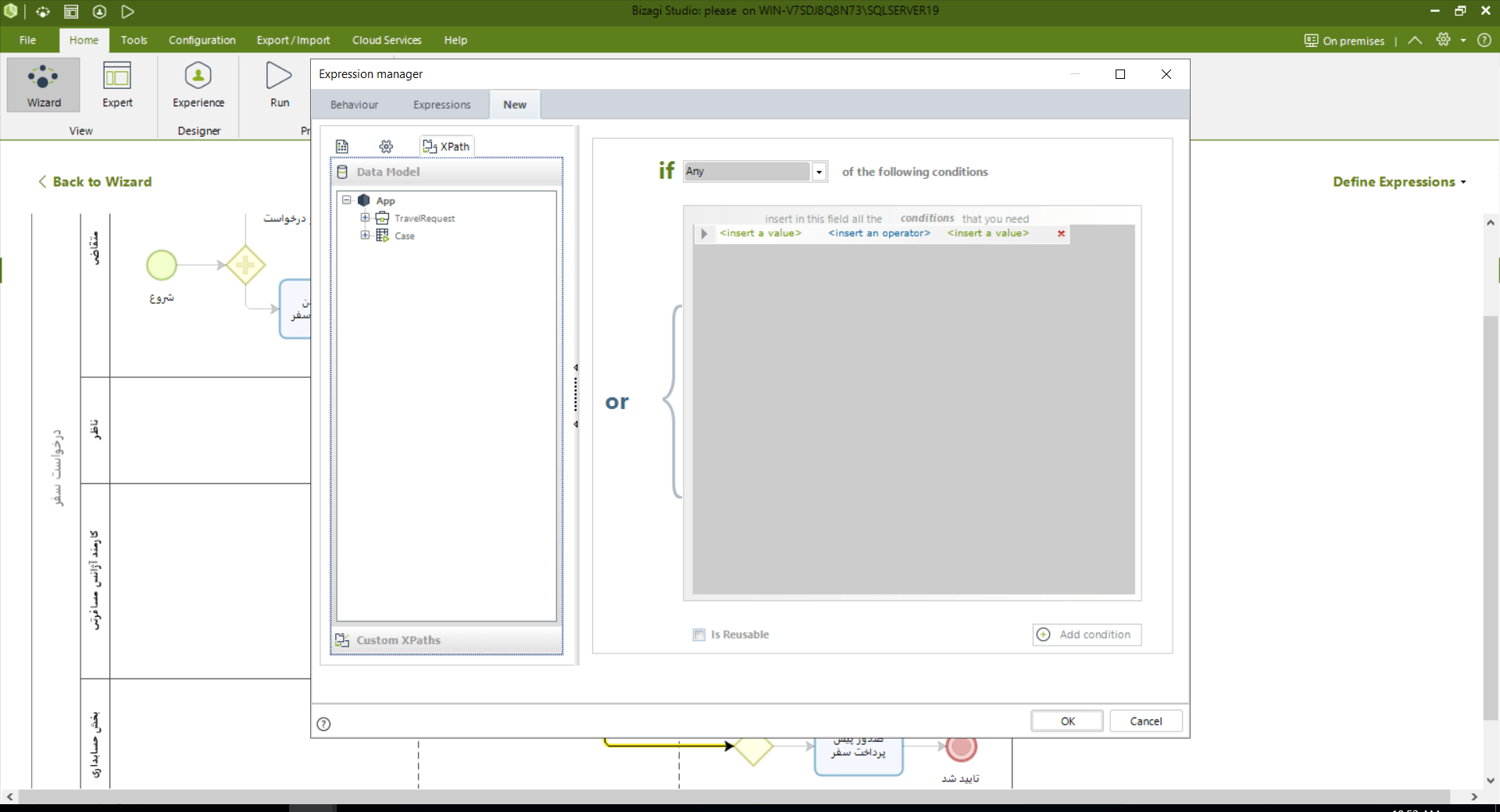Open ribbon settings gear icon
Viewport: 1500px width, 812px height.
click(x=1443, y=40)
